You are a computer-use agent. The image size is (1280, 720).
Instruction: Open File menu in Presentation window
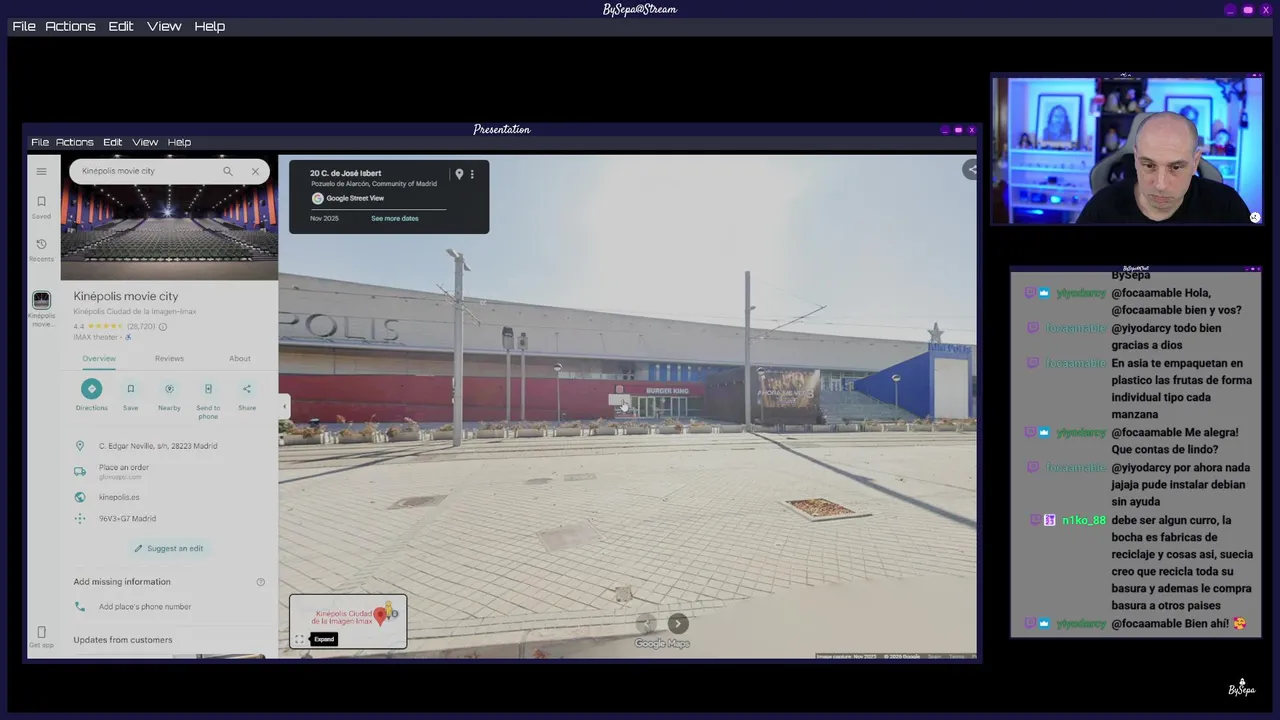pyautogui.click(x=40, y=142)
